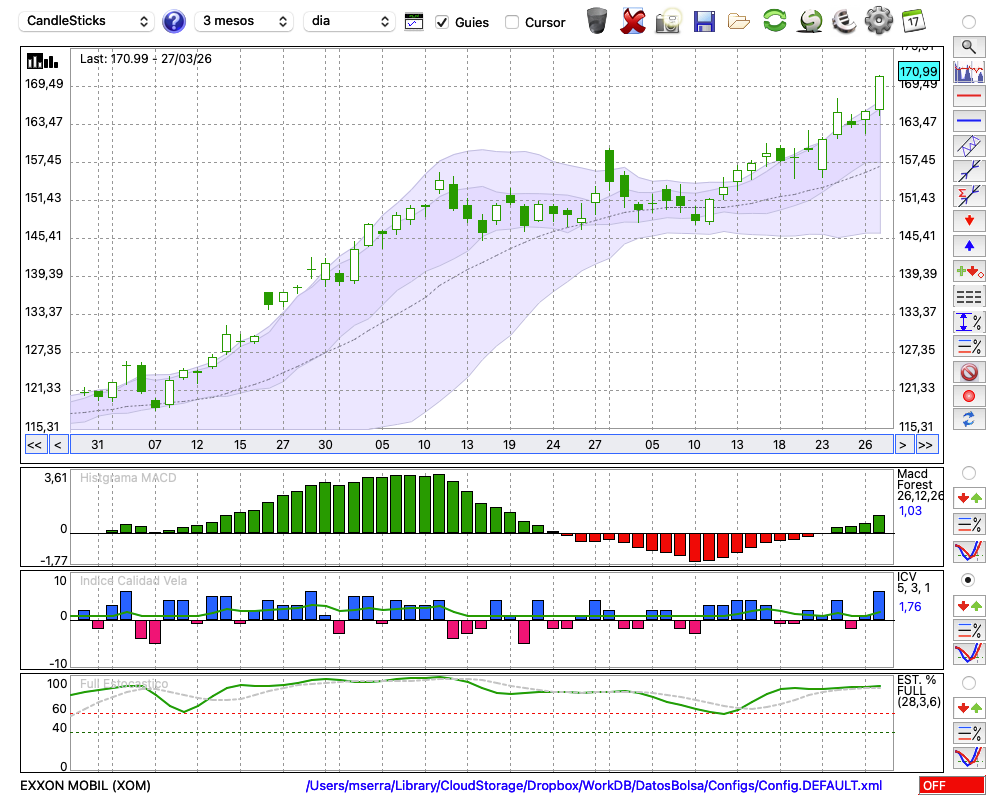Click the blue floppy disk save icon
Image resolution: width=1000 pixels, height=800 pixels.
[704, 20]
